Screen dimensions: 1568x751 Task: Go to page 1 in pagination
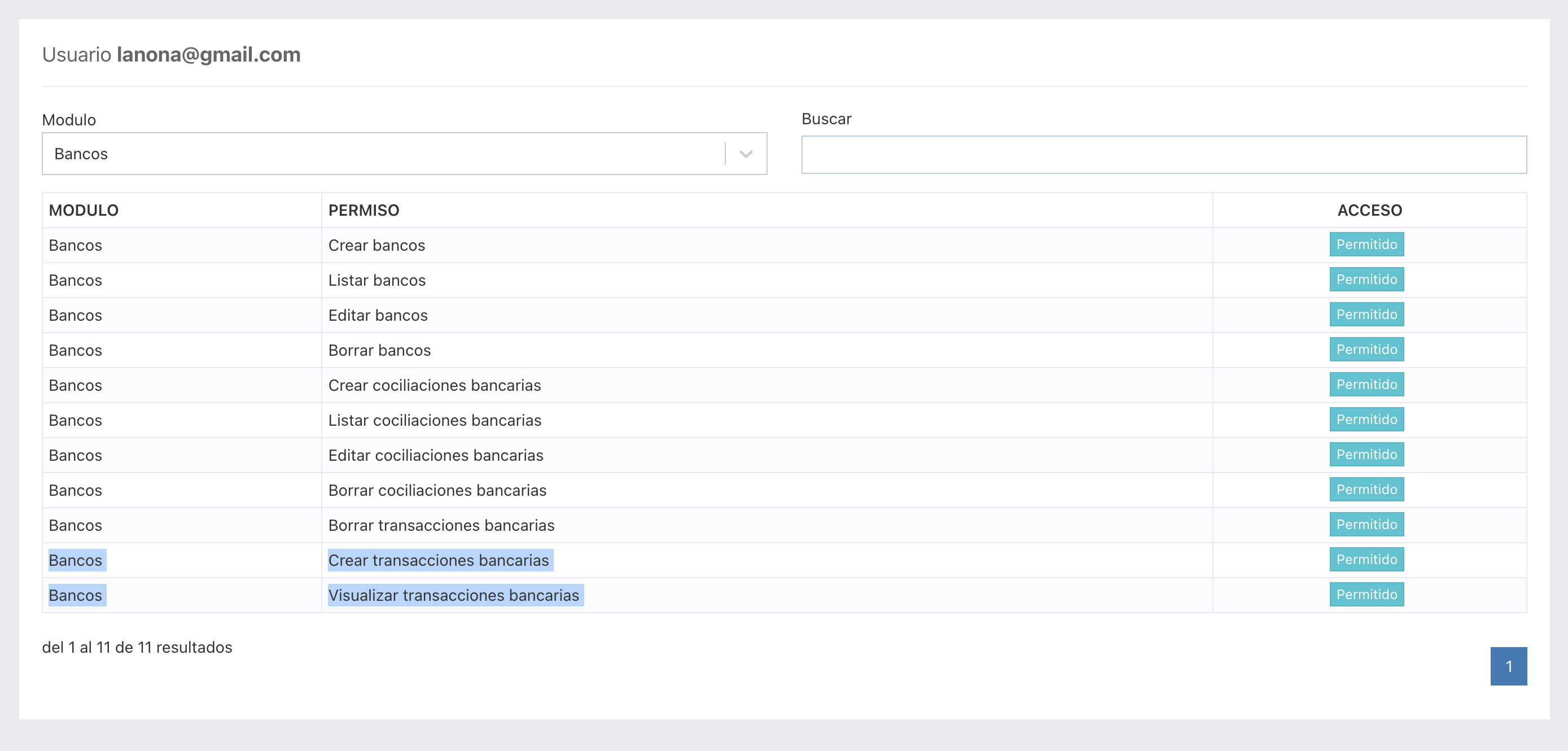(1508, 666)
